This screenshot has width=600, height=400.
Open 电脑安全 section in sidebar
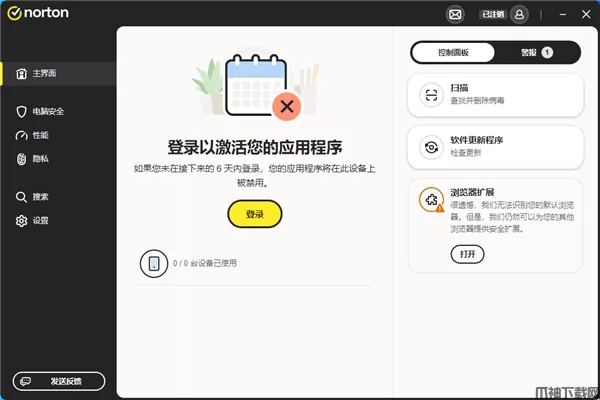40,111
